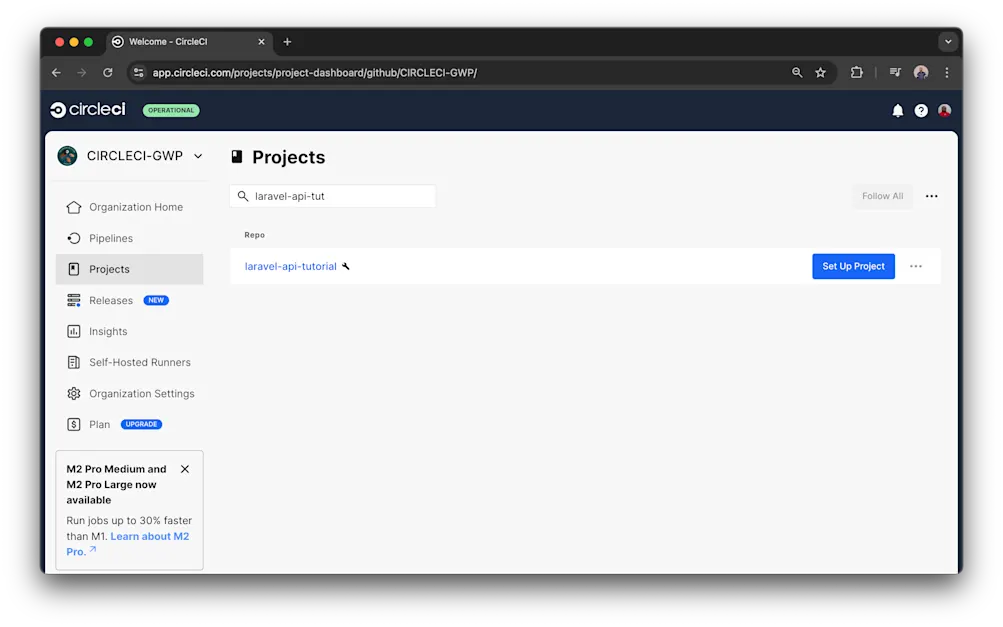Screen dimensions: 1003x627
Task: Open the laravel-api-tutorial repository link
Action: (291, 266)
